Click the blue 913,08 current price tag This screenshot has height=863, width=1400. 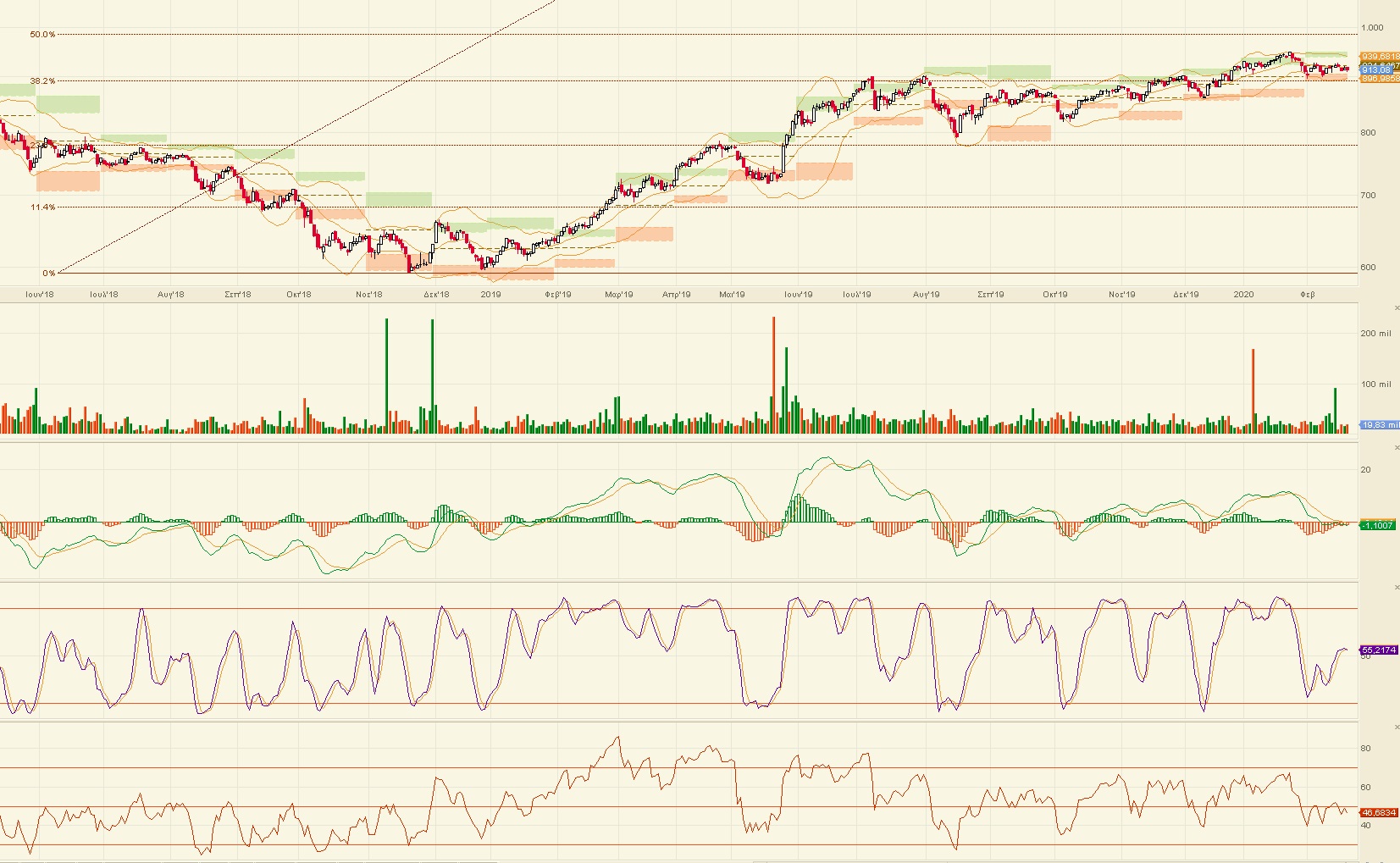pos(1377,69)
